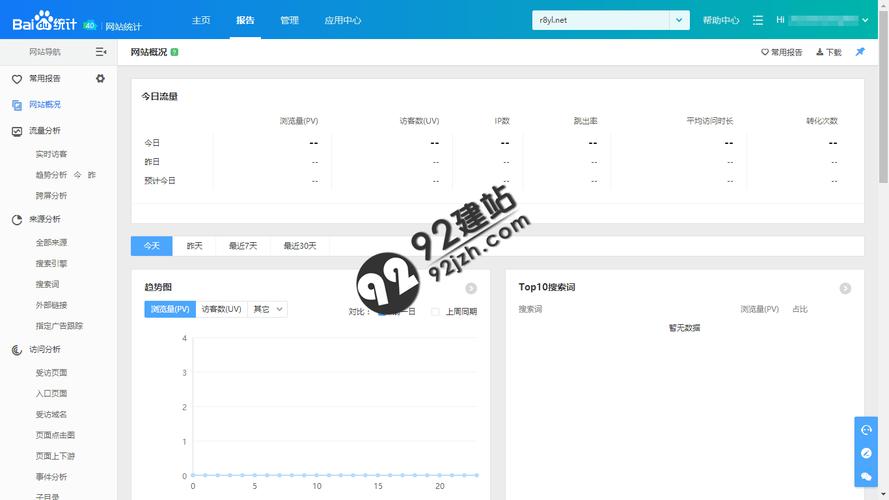The height and width of the screenshot is (500, 889).
Task: Open settings gear next to 常用报告
Action: [100, 79]
